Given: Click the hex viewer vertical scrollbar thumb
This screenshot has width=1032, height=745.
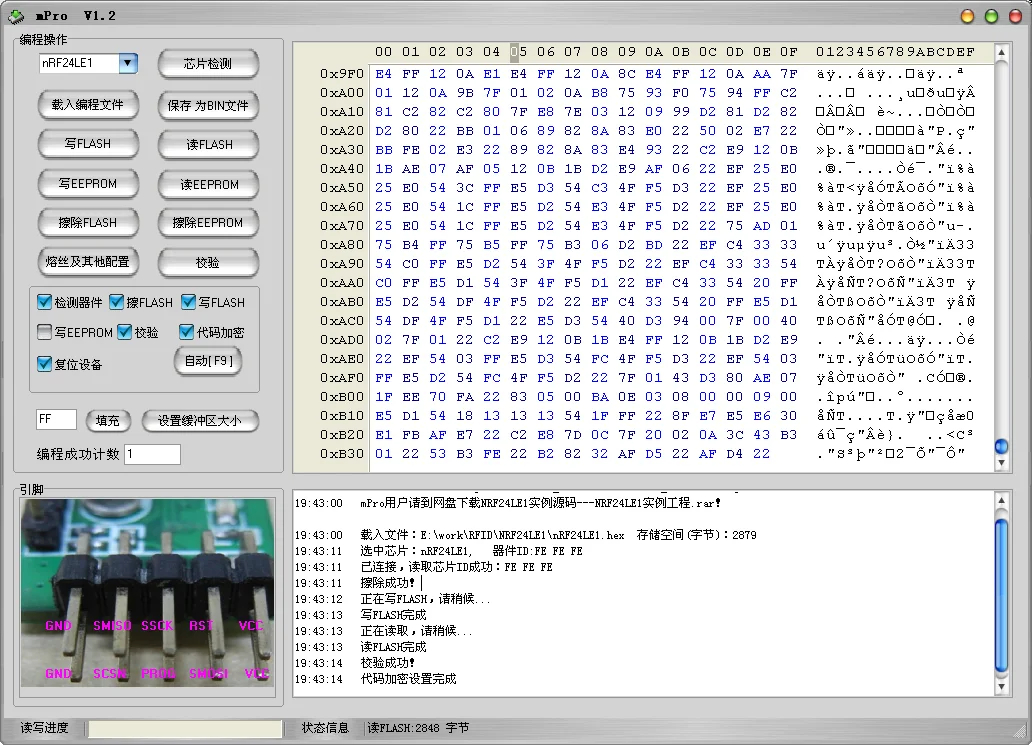Looking at the screenshot, I should tap(1001, 446).
